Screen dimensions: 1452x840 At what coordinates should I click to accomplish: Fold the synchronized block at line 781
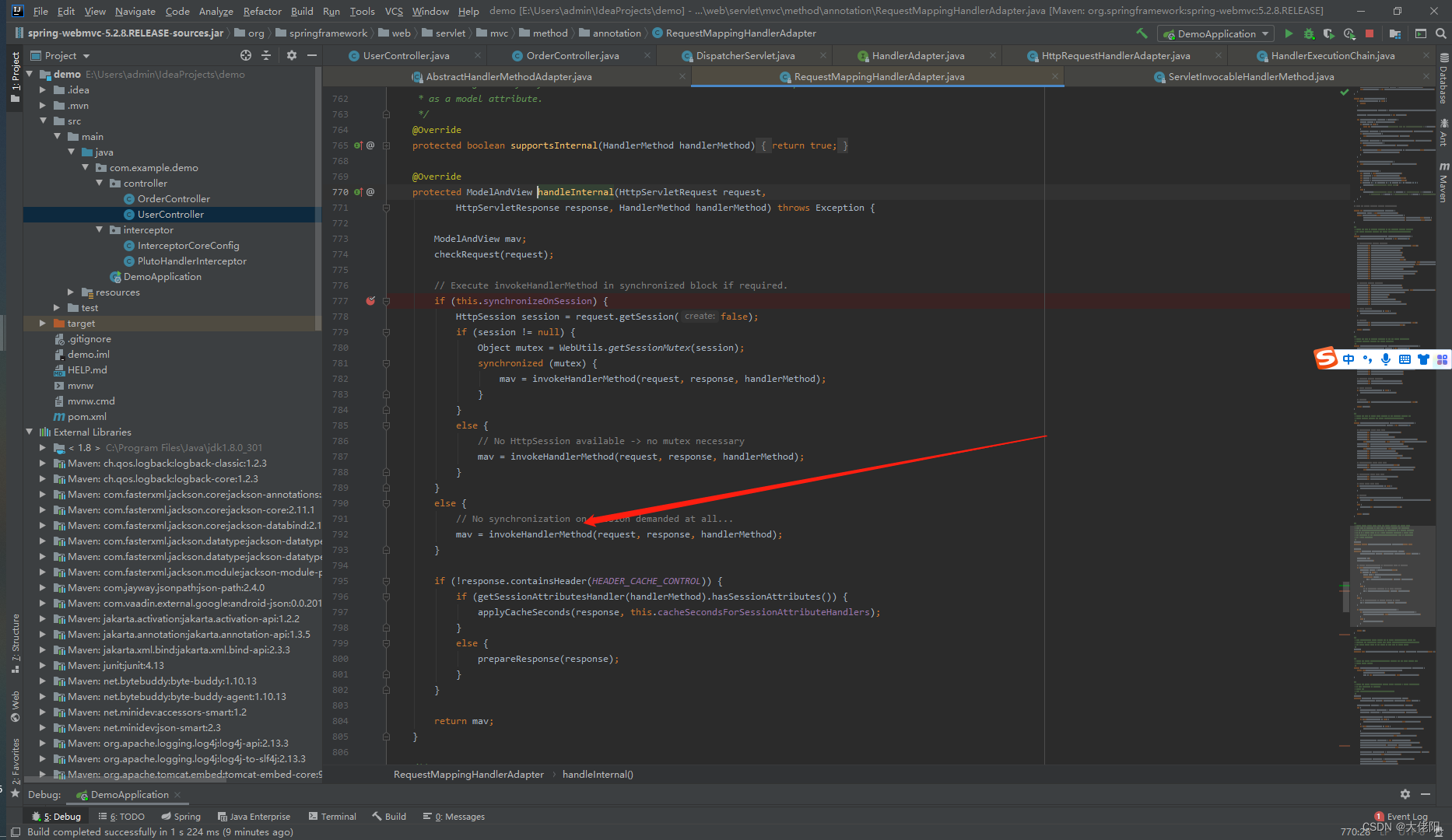[386, 363]
